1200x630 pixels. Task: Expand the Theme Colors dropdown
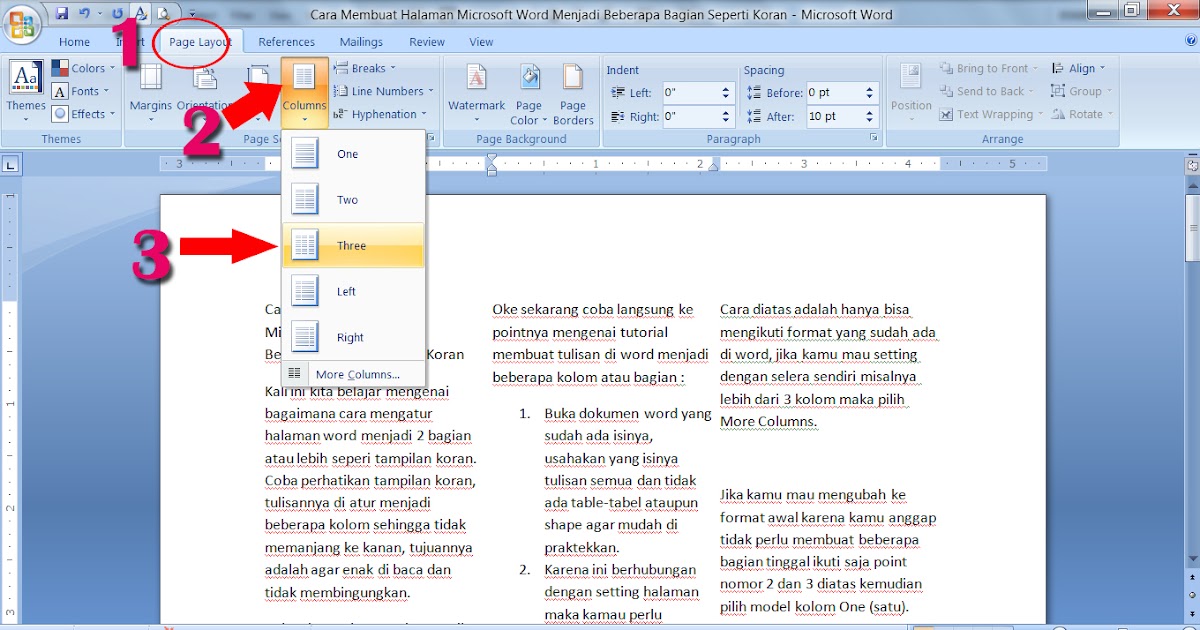[x=82, y=68]
